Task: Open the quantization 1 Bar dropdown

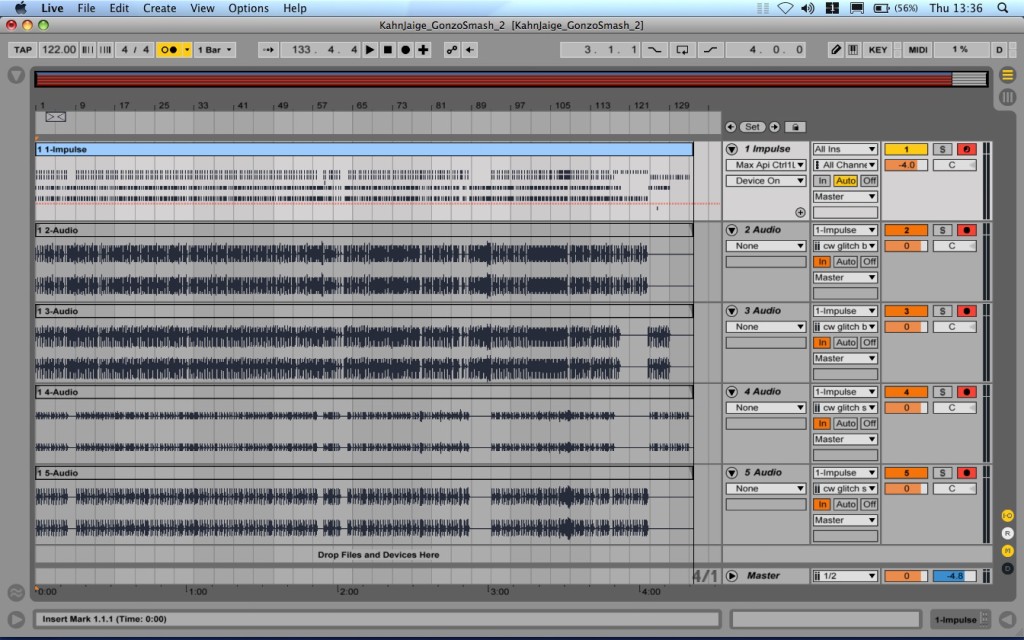Action: click(x=214, y=50)
